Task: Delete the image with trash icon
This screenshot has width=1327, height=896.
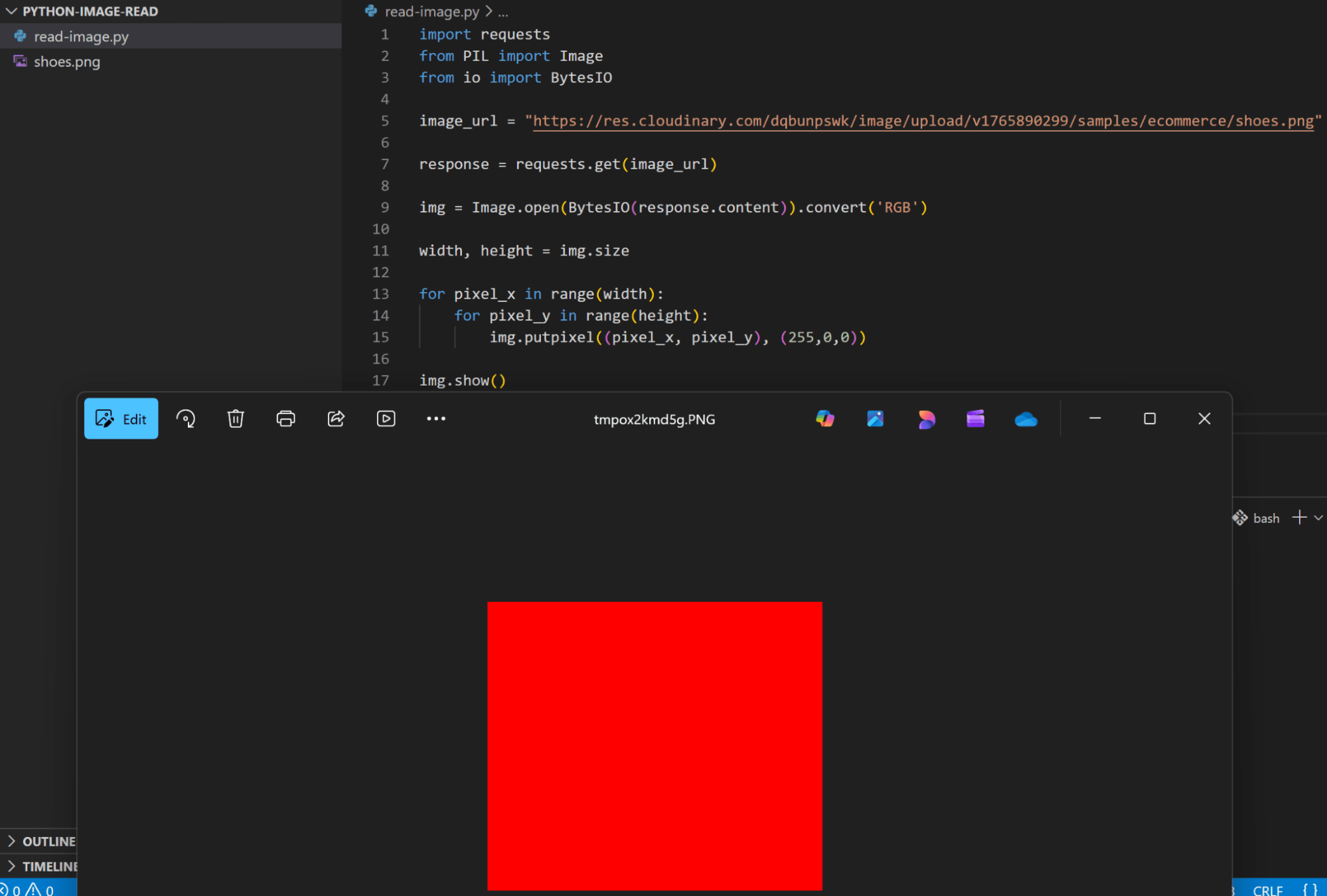Action: tap(236, 419)
